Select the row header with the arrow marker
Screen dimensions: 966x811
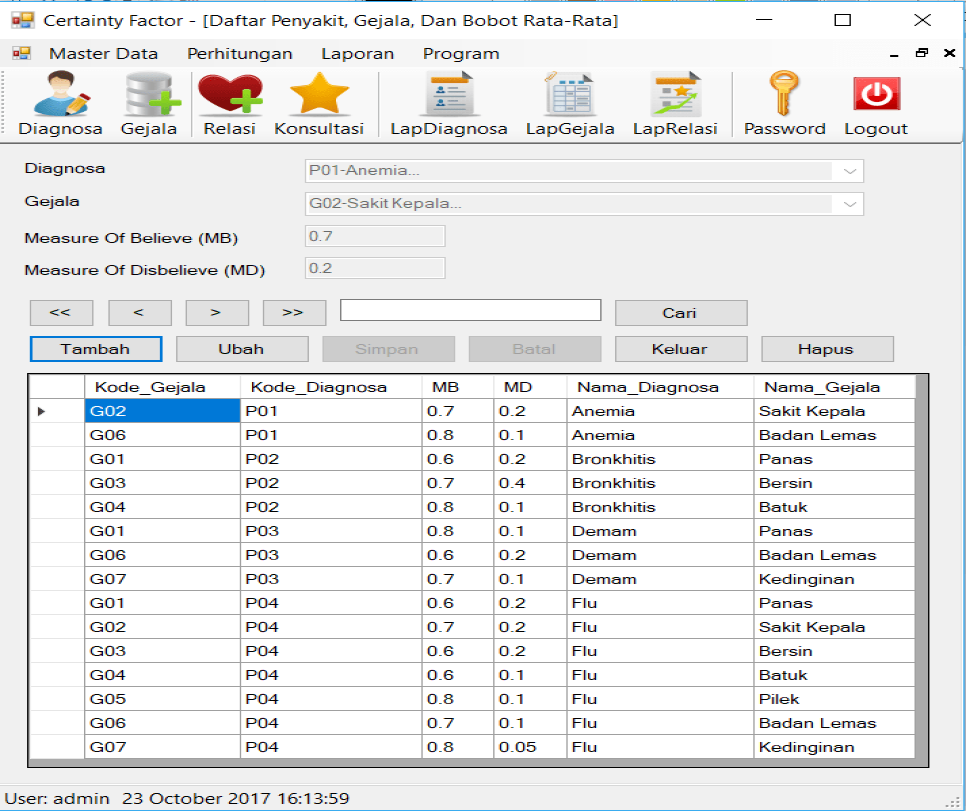pyautogui.click(x=57, y=411)
